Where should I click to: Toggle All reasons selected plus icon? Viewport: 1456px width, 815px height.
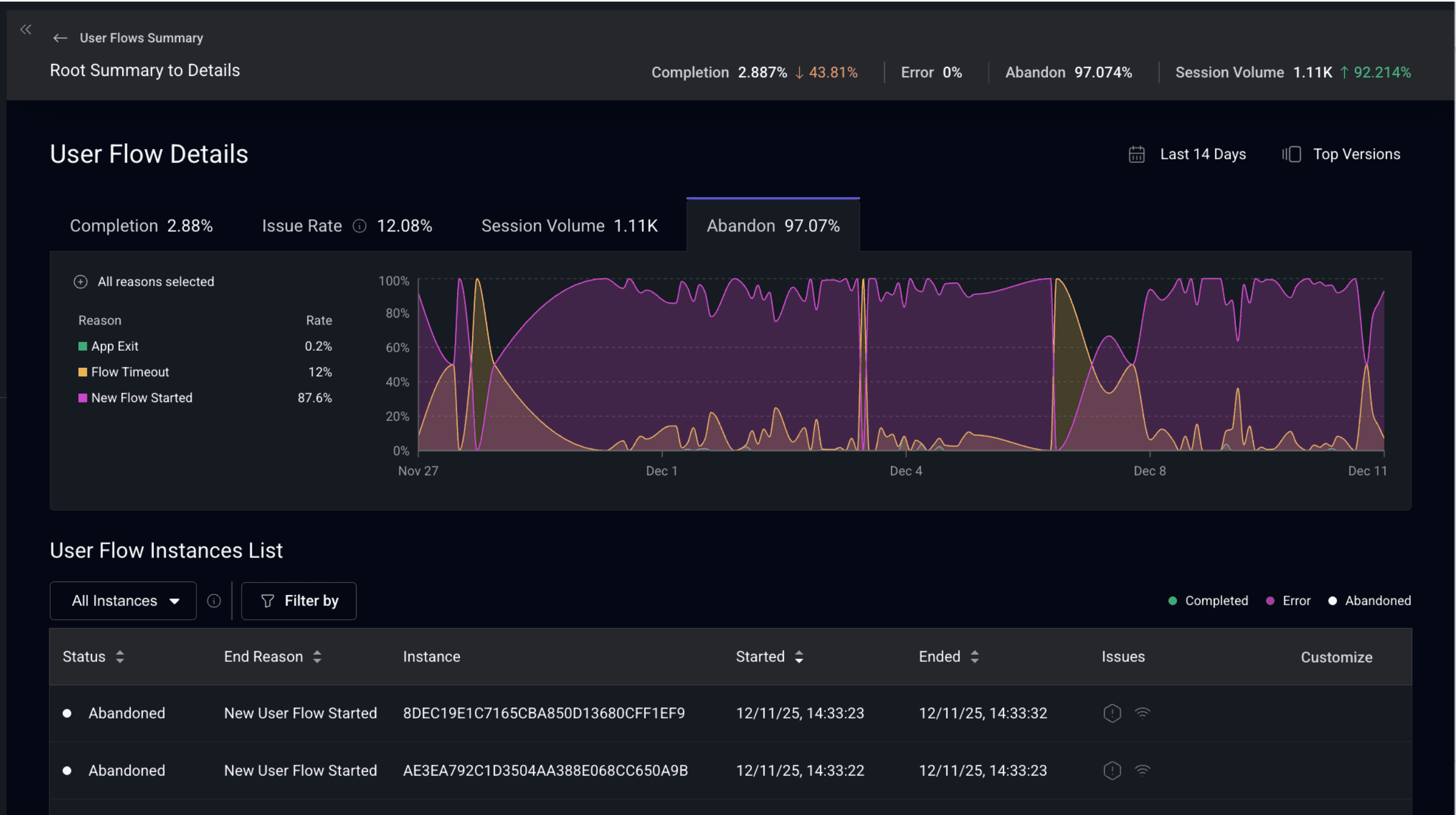[81, 282]
